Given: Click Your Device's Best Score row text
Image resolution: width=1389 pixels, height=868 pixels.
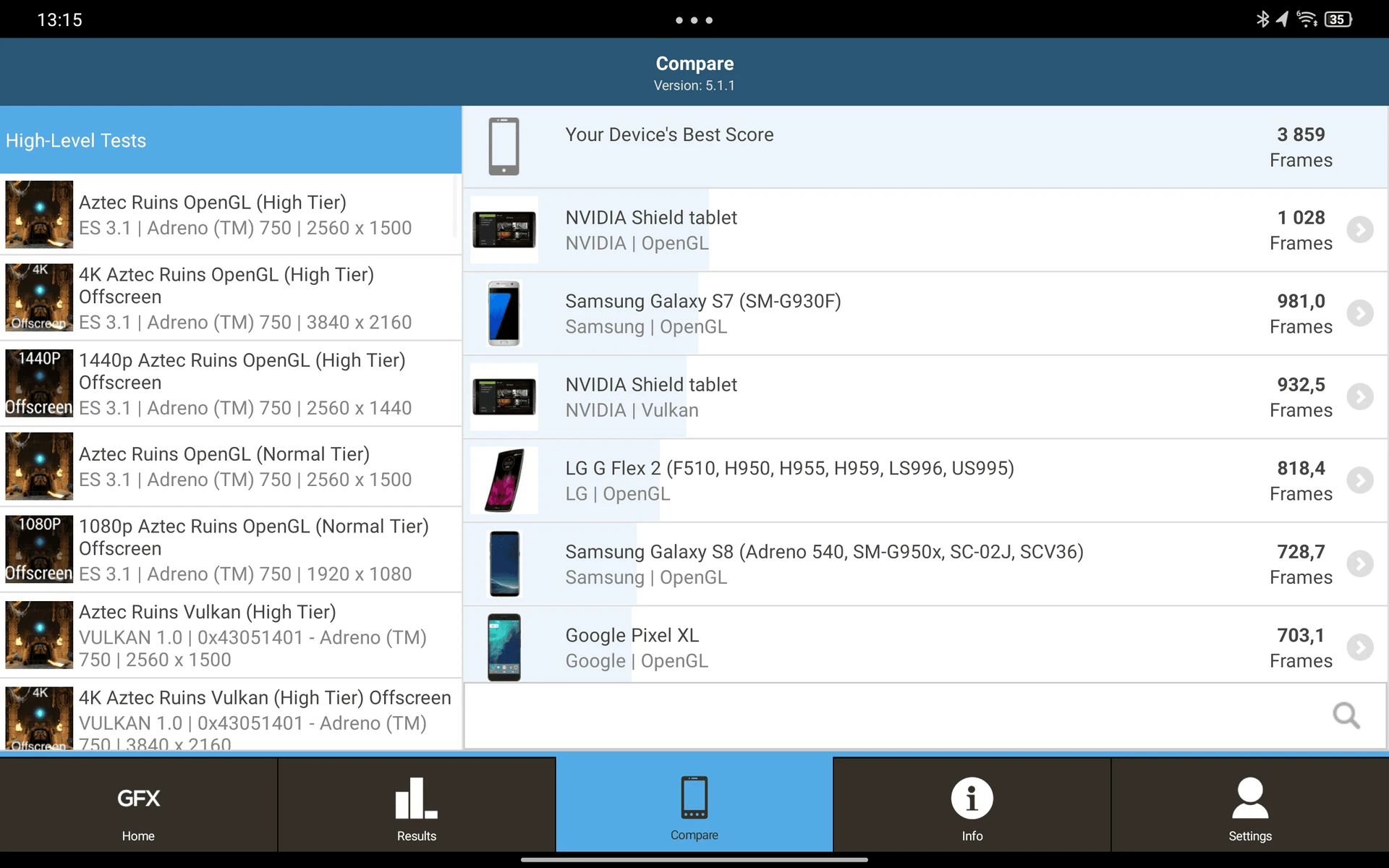Looking at the screenshot, I should (669, 135).
